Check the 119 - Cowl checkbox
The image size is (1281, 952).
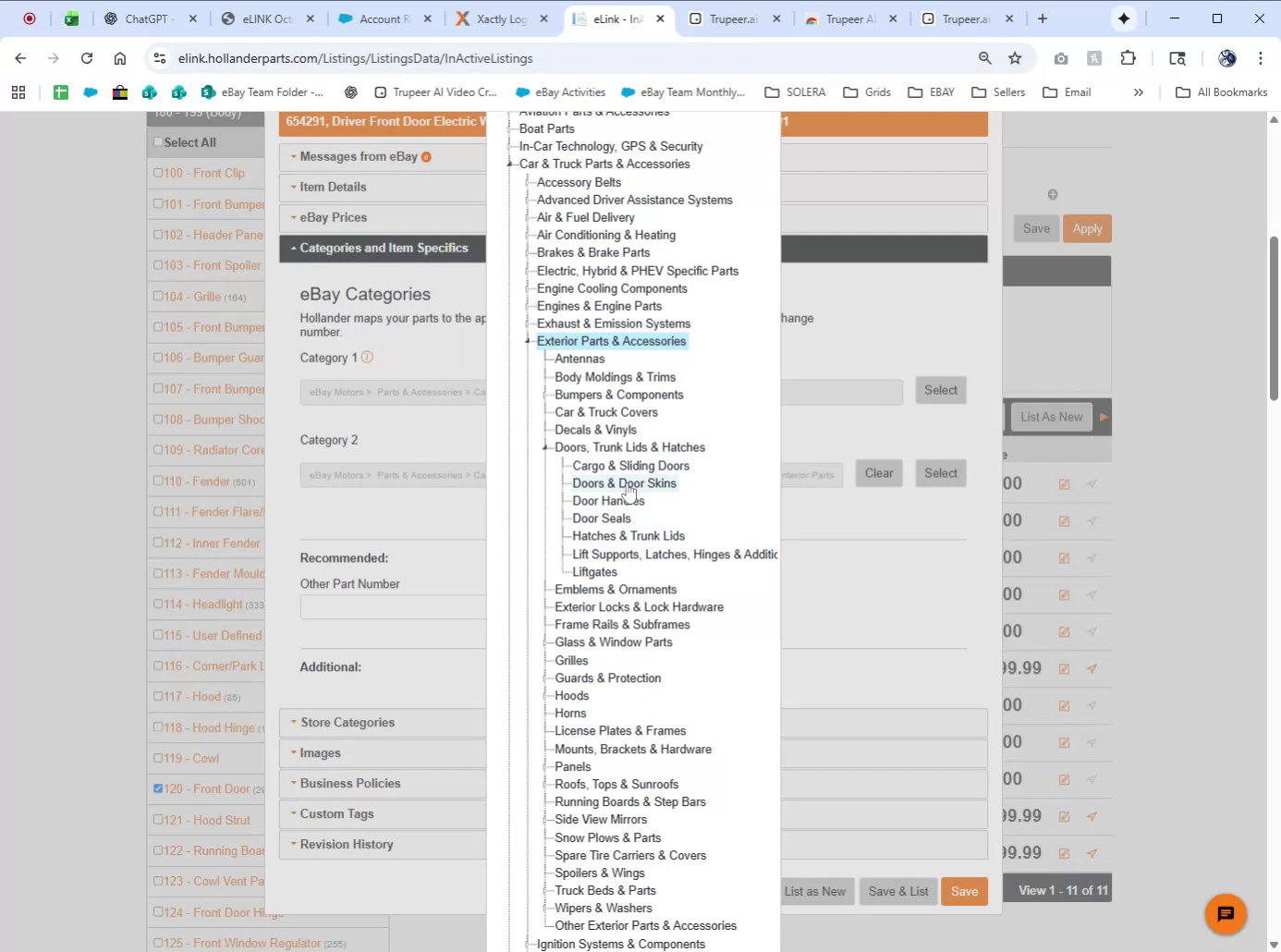click(x=158, y=759)
